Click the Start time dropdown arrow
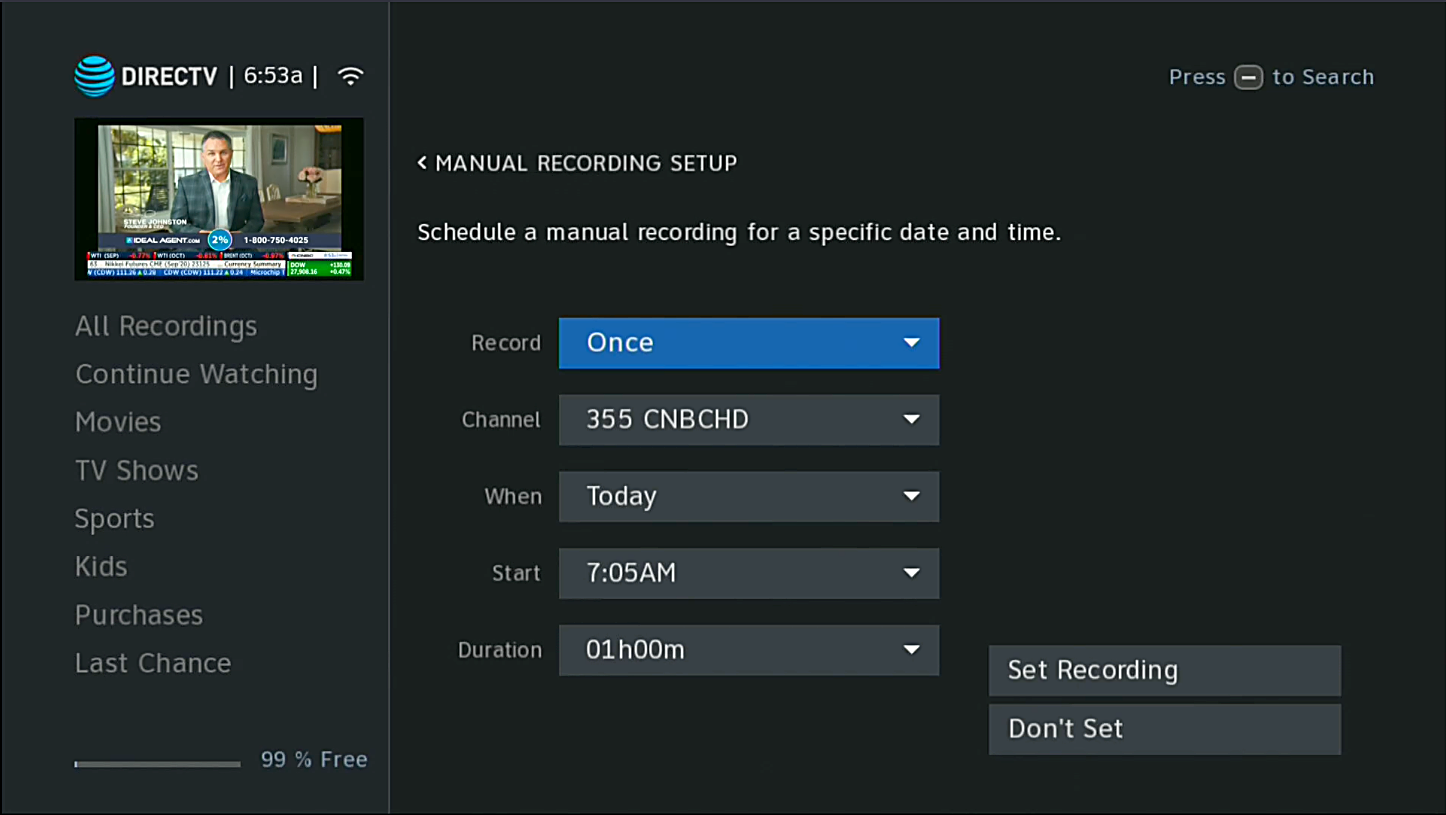1446x815 pixels. (911, 573)
